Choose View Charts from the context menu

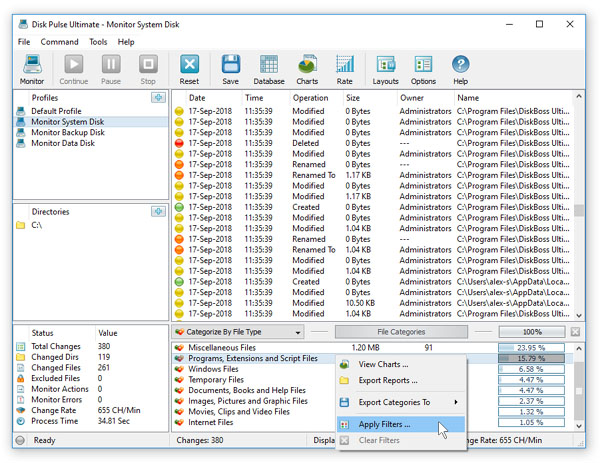click(x=401, y=364)
